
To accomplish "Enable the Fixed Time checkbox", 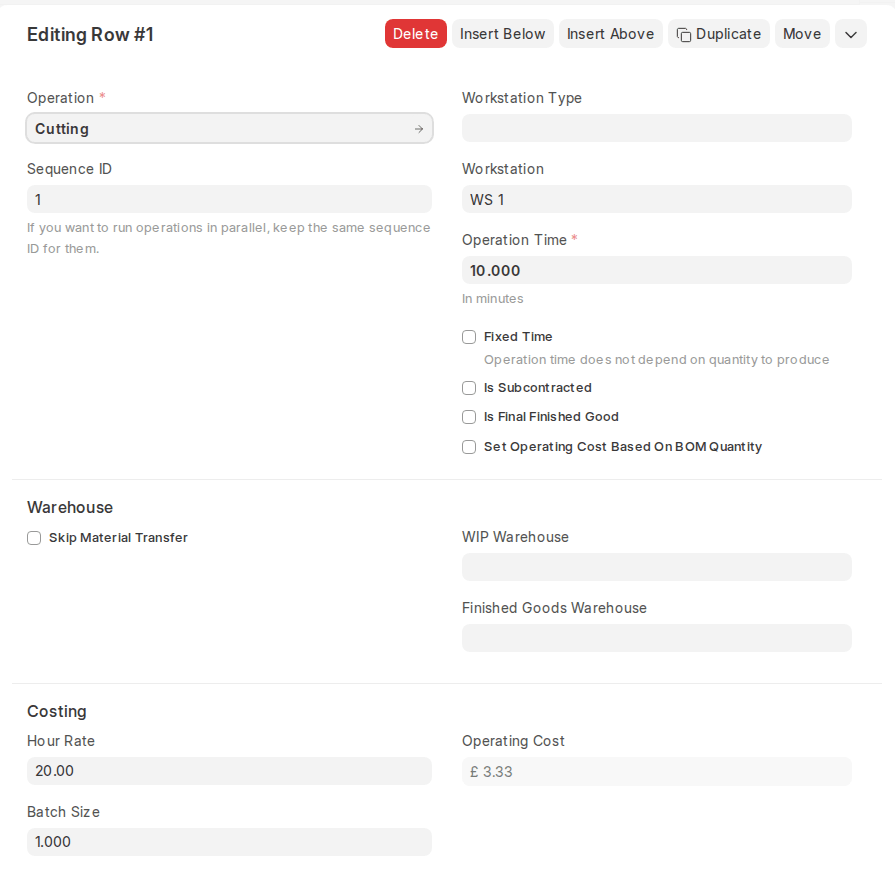I will tap(469, 337).
